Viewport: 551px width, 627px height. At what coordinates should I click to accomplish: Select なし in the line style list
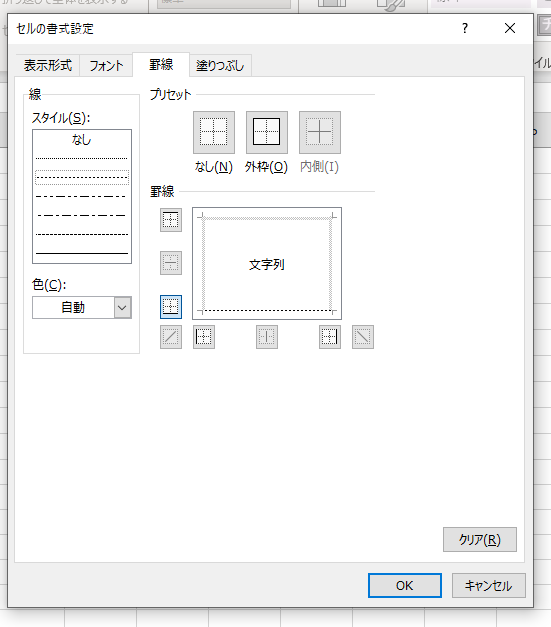click(x=82, y=140)
